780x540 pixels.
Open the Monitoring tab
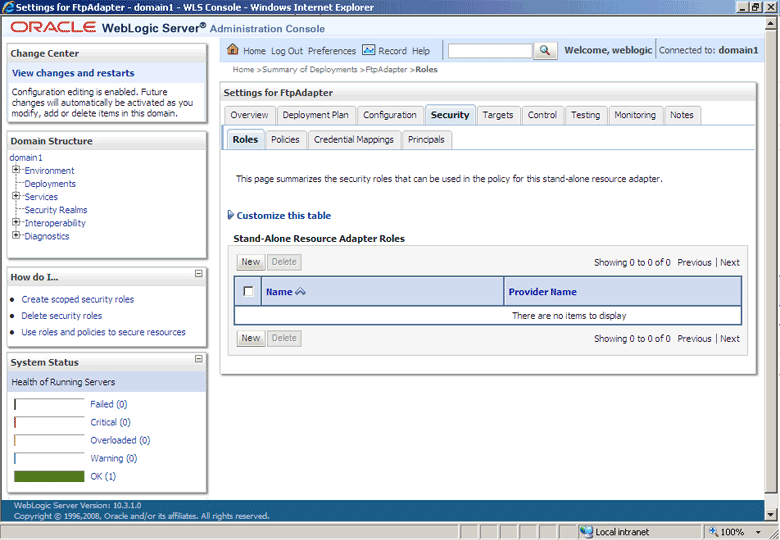pos(635,115)
